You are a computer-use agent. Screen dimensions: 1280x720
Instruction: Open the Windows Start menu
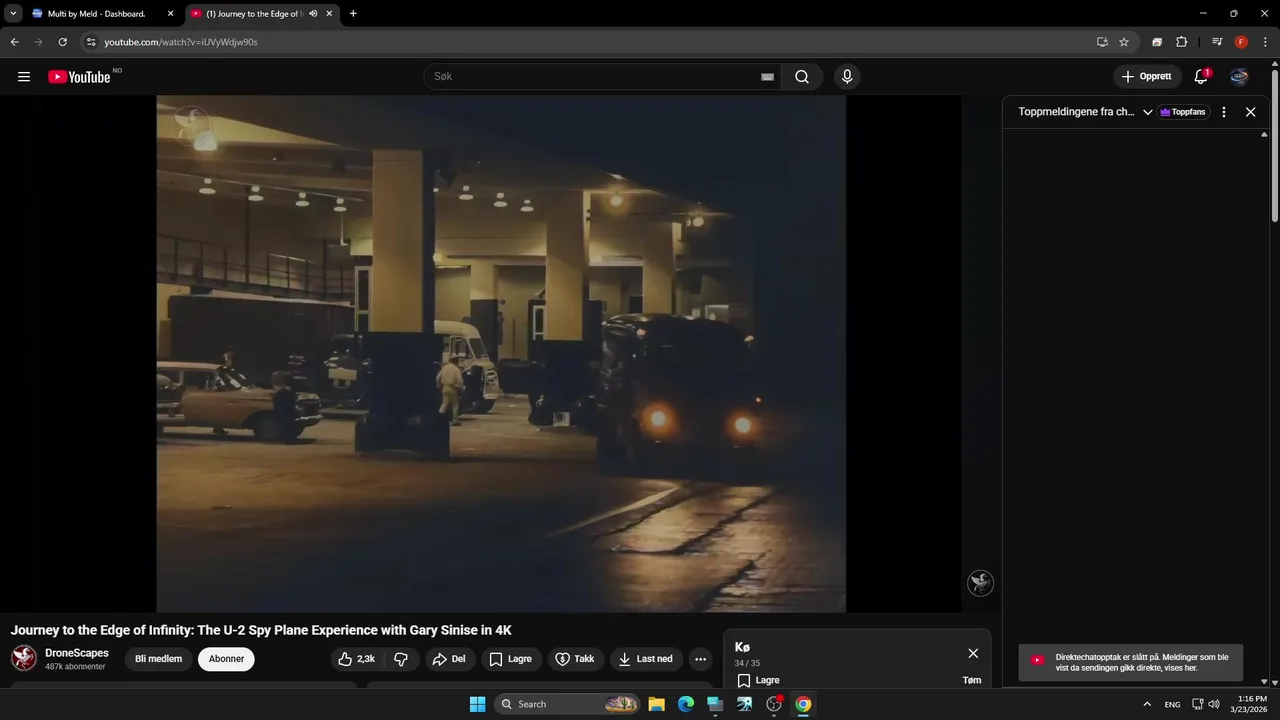[x=477, y=704]
